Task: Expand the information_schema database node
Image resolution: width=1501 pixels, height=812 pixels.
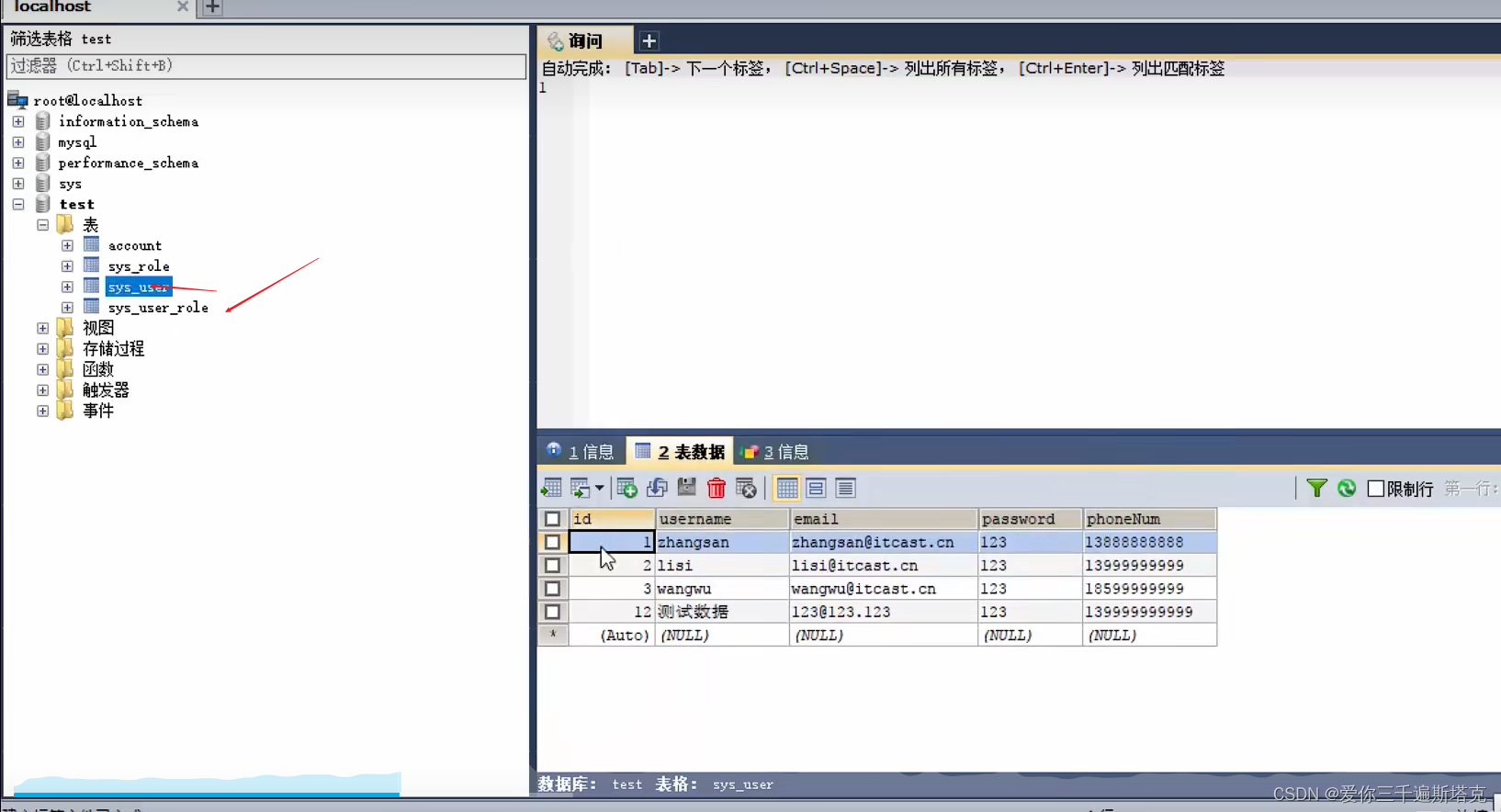Action: point(18,121)
